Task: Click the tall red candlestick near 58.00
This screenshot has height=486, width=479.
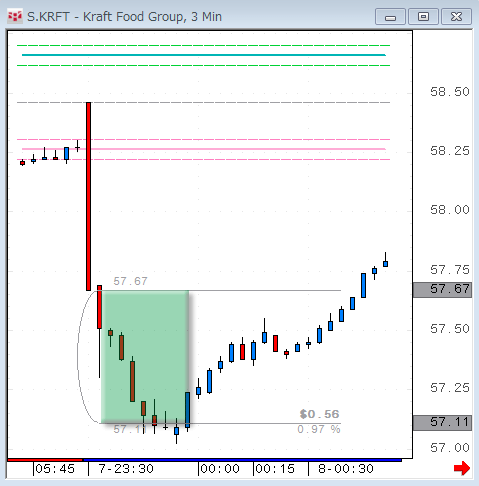Action: (88, 196)
